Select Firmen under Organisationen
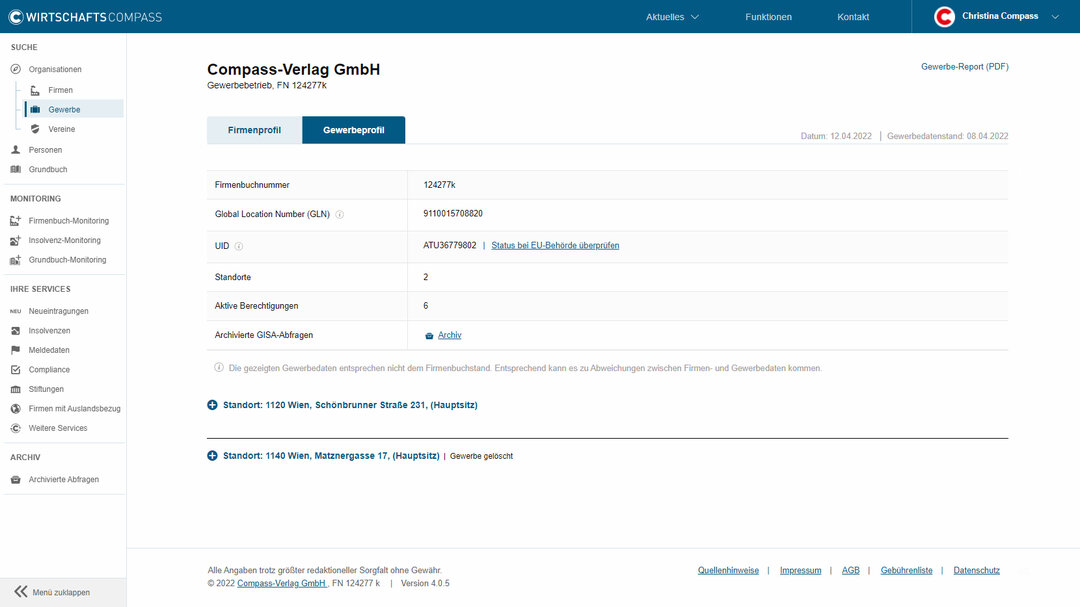 click(x=61, y=90)
